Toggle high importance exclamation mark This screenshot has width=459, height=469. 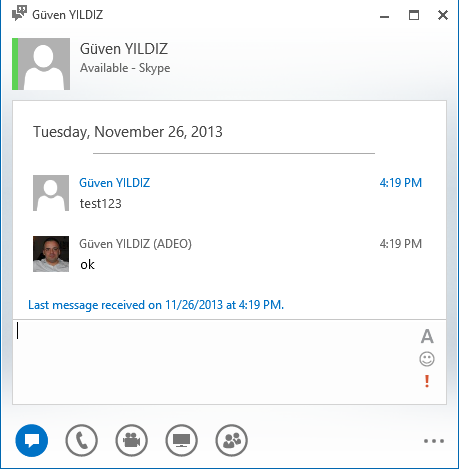click(x=427, y=381)
